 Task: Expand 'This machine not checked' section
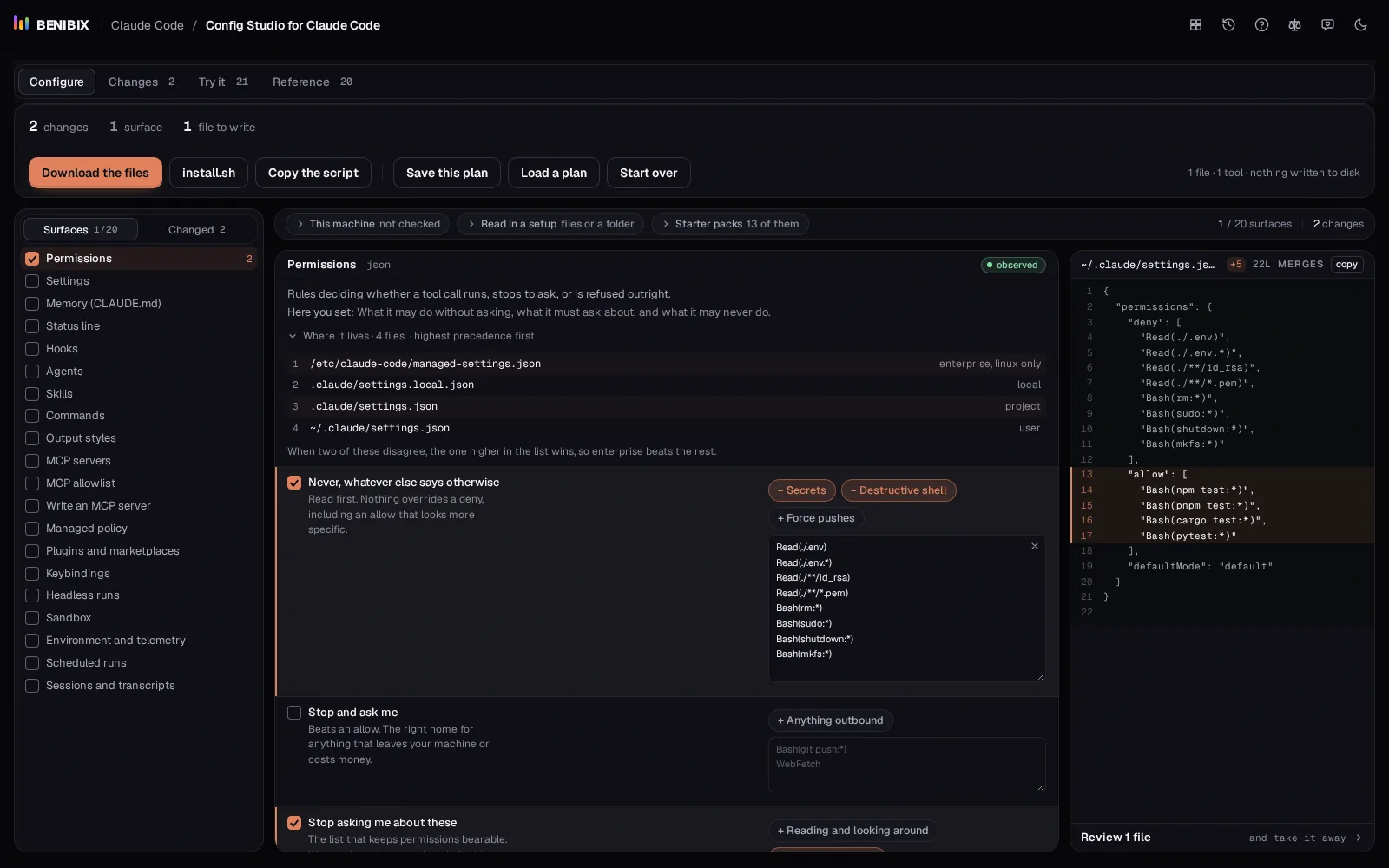point(367,224)
